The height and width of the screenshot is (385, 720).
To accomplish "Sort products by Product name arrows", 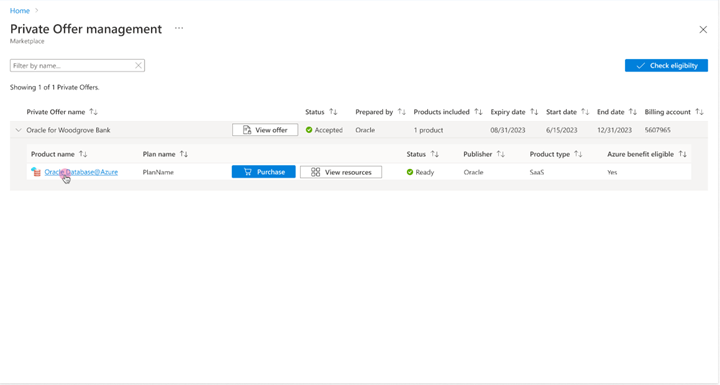I will [x=83, y=154].
